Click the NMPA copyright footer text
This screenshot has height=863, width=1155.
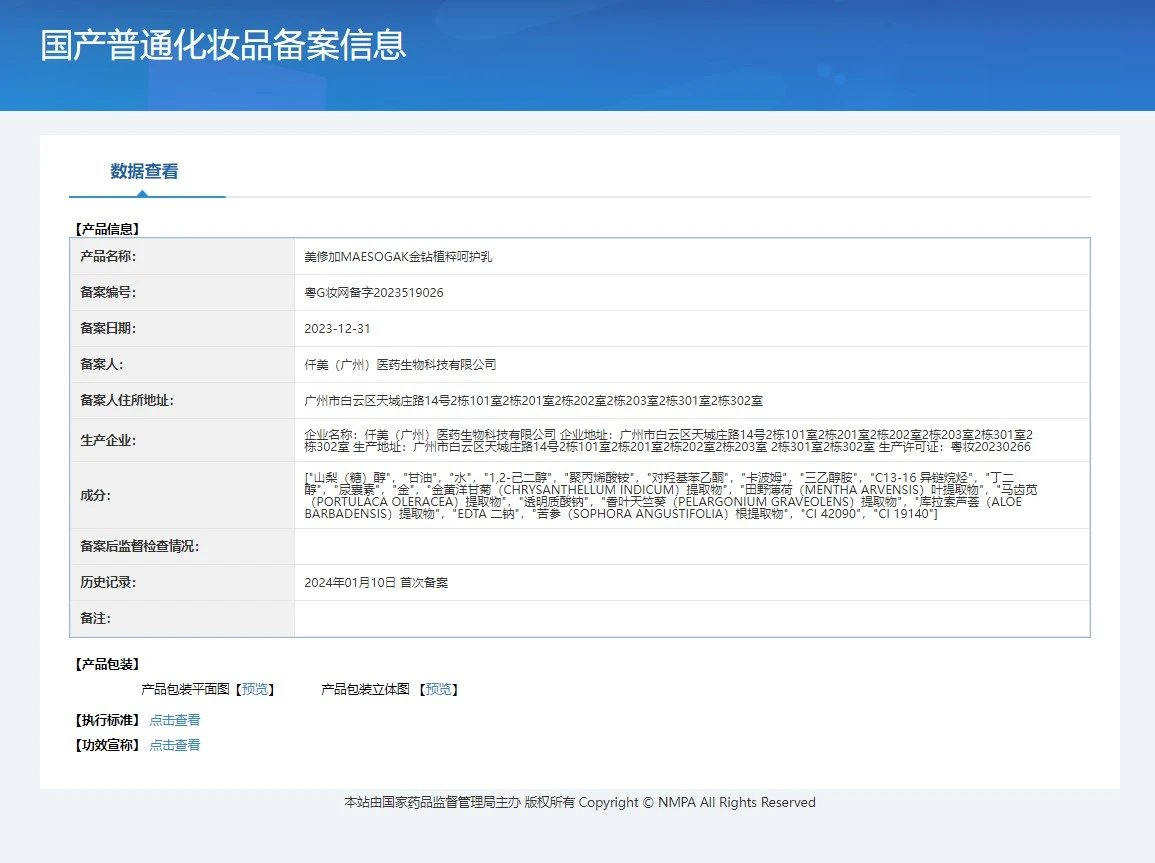[580, 803]
